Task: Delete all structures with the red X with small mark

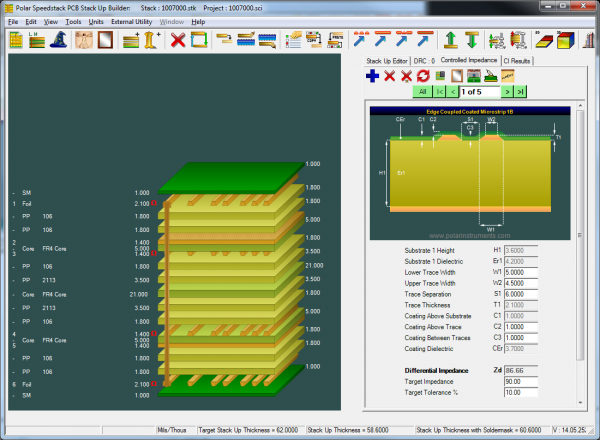Action: (406, 76)
